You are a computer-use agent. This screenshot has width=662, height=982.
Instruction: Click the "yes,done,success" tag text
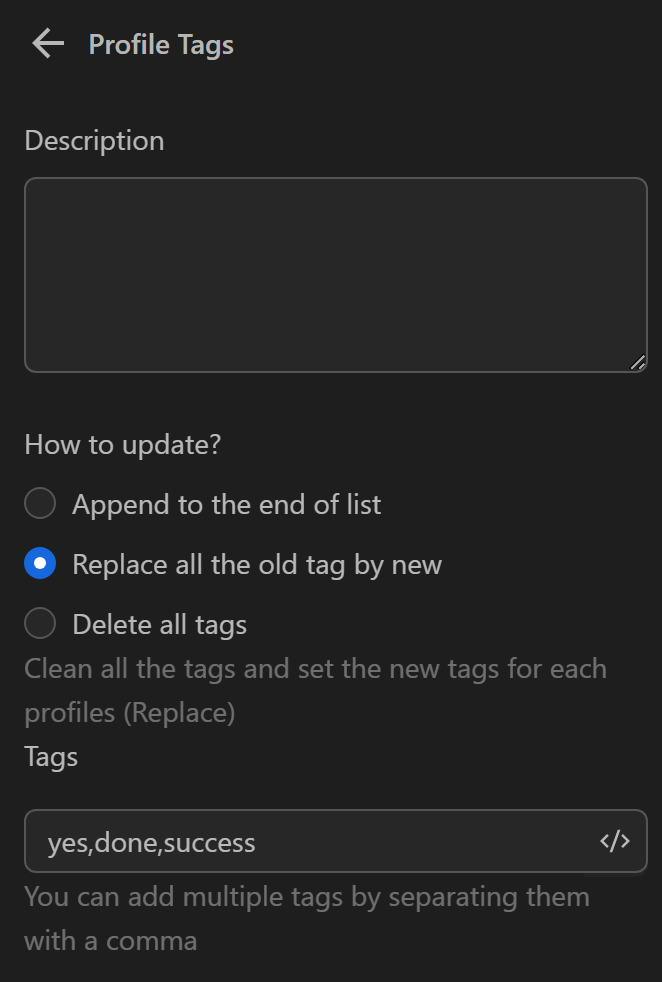click(x=152, y=843)
